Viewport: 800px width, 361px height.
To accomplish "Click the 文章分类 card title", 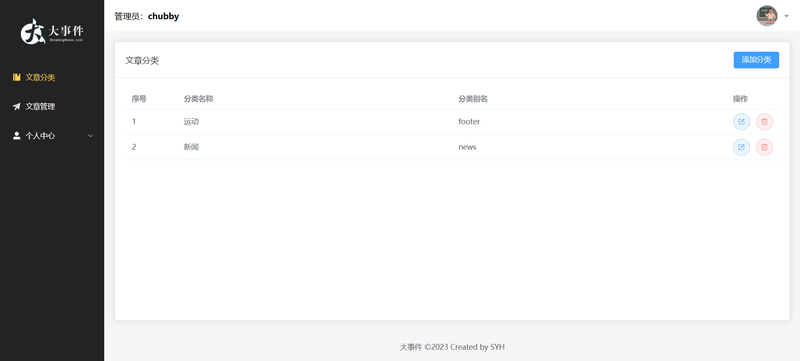I will pos(142,61).
